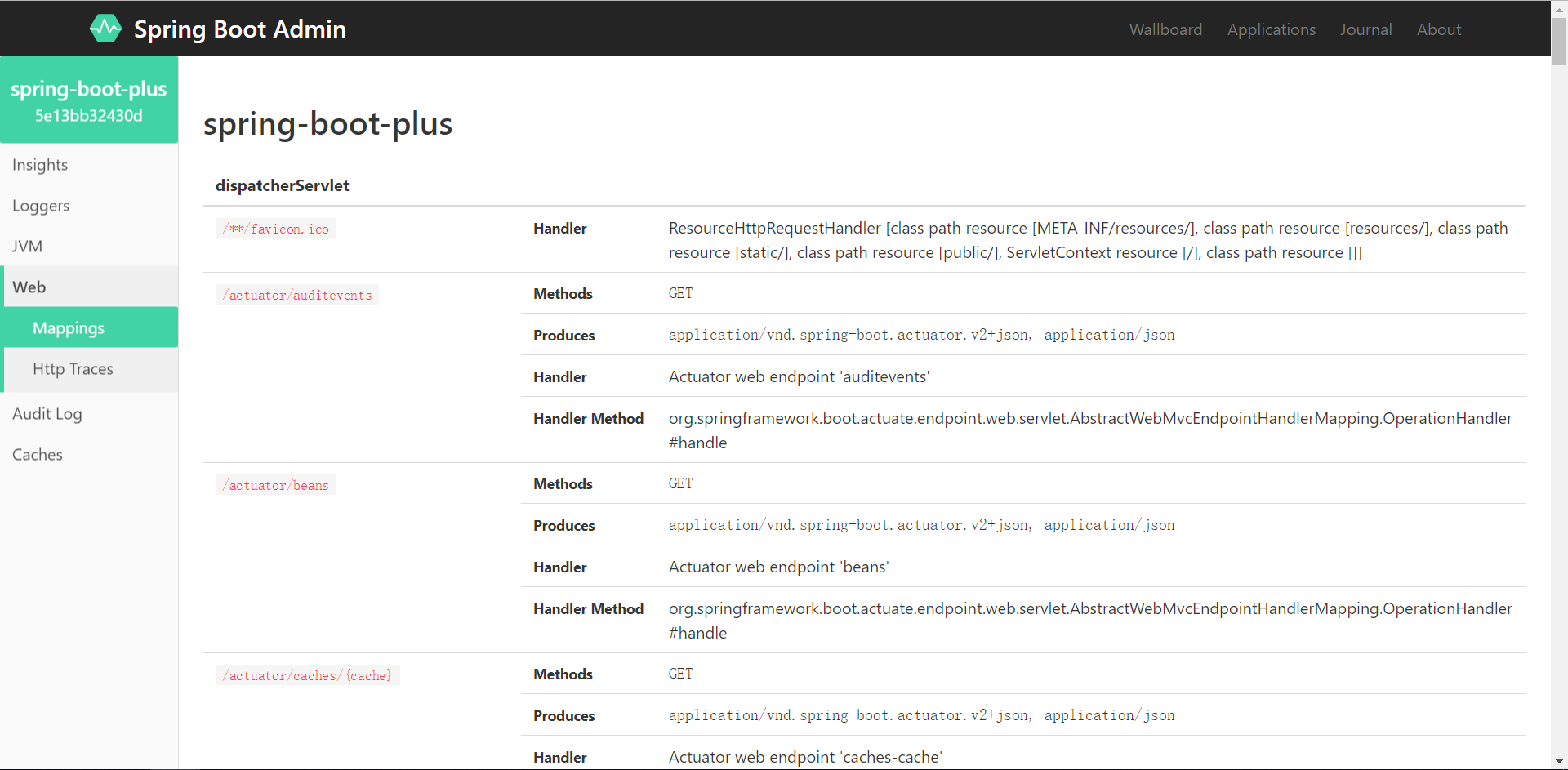Click the Produces value for /actuator/auditevents
Image resolution: width=1568 pixels, height=770 pixels.
click(921, 335)
